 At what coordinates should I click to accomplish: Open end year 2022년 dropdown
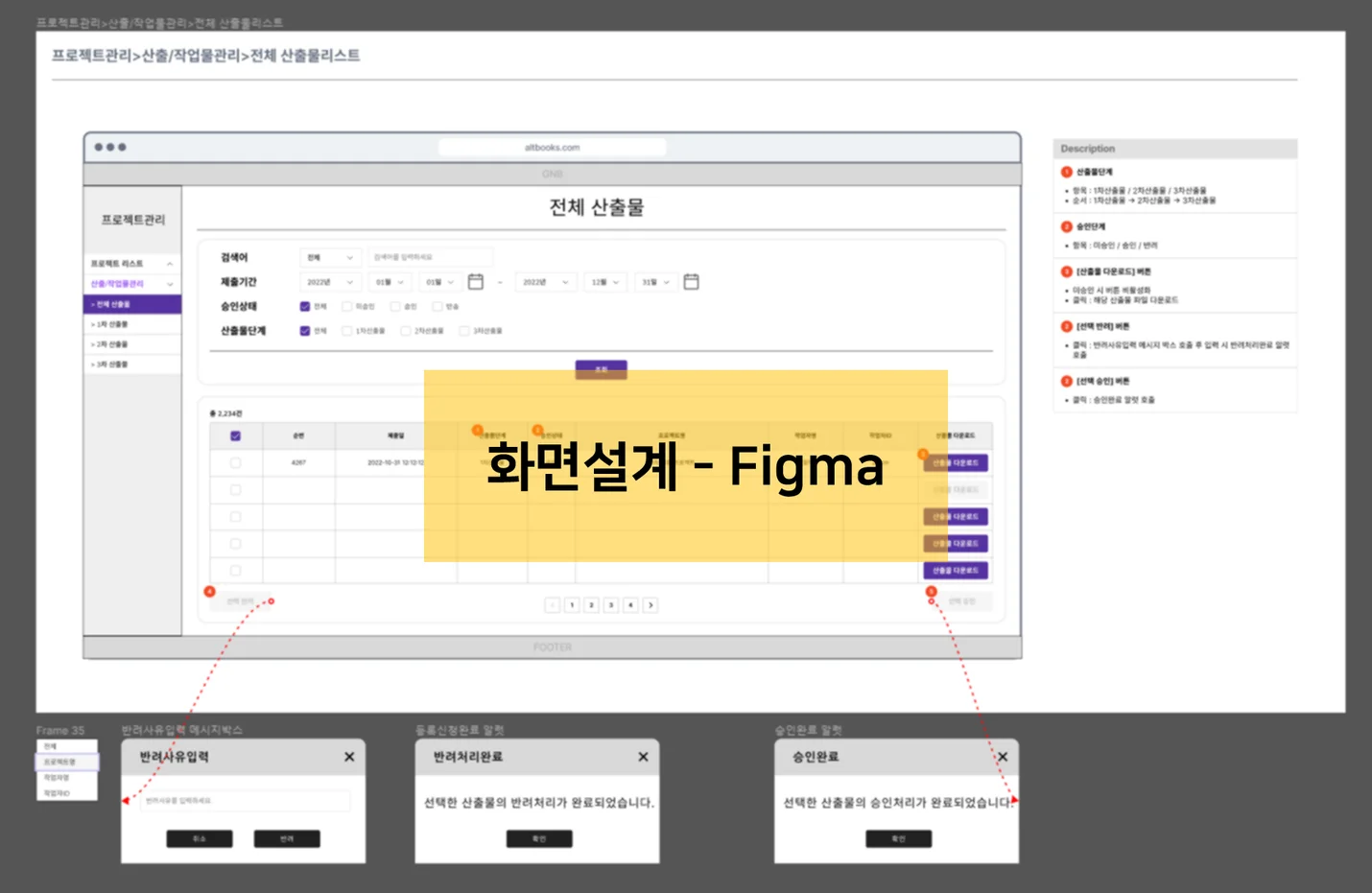click(x=547, y=282)
